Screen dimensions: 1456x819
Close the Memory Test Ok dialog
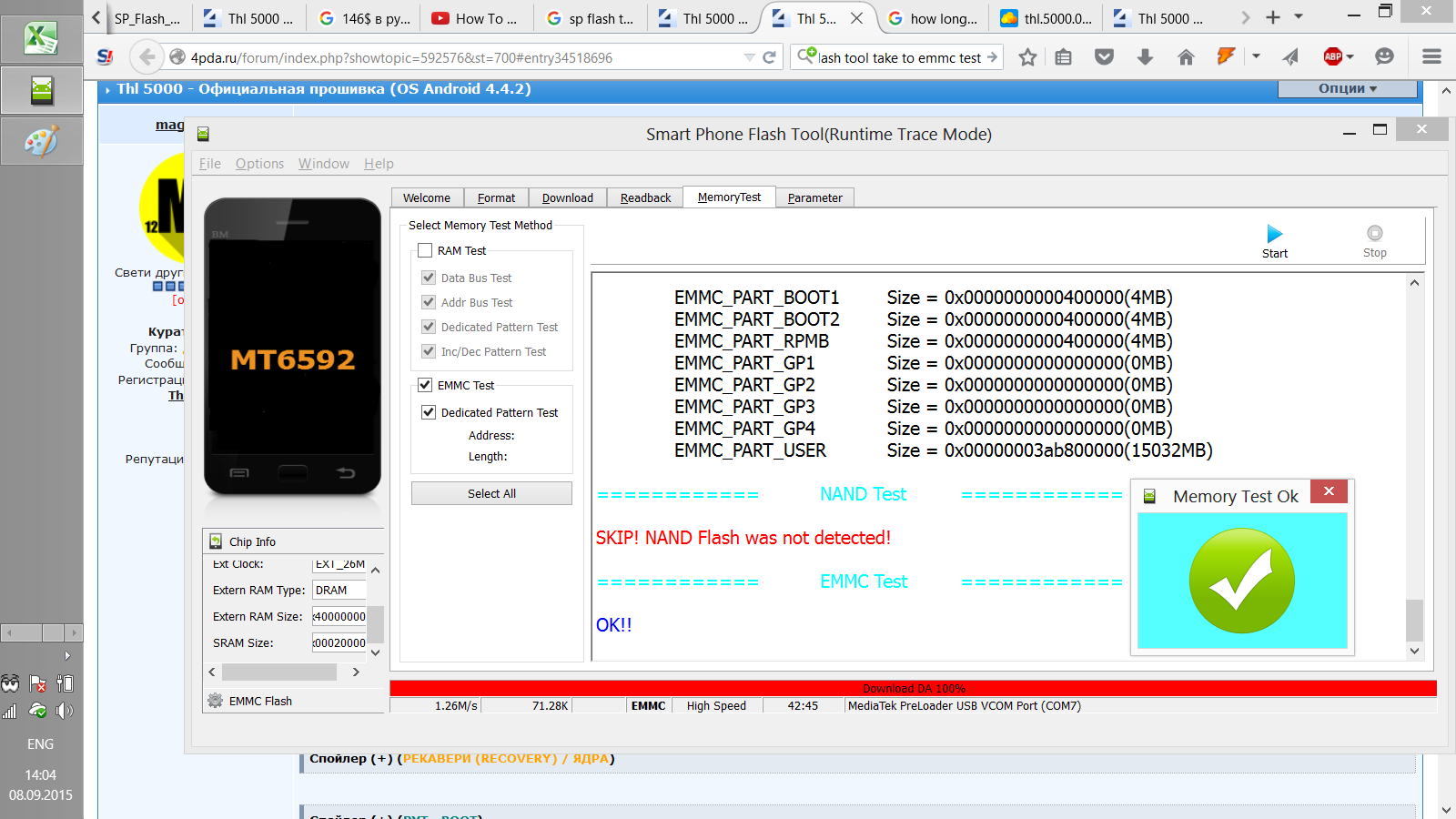click(x=1329, y=491)
